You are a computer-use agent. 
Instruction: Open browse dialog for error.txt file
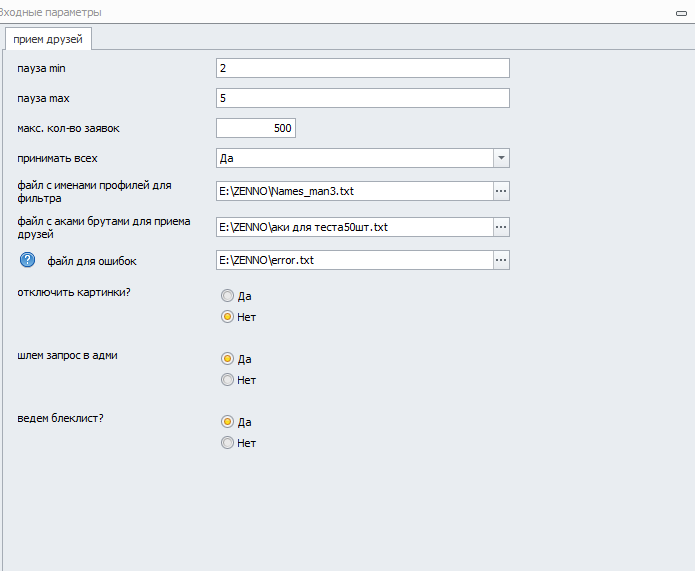(x=501, y=260)
